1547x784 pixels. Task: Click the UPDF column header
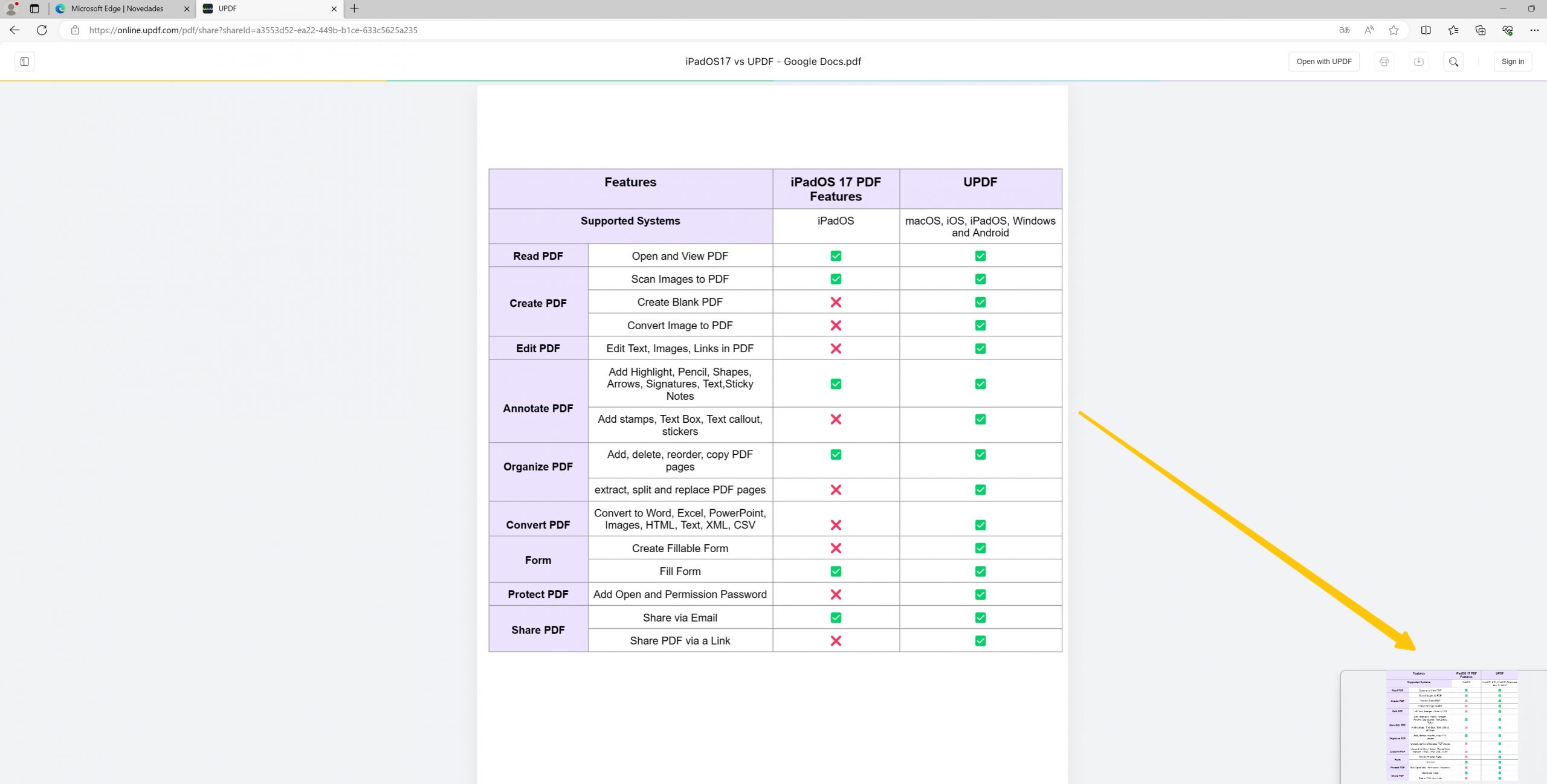tap(980, 189)
